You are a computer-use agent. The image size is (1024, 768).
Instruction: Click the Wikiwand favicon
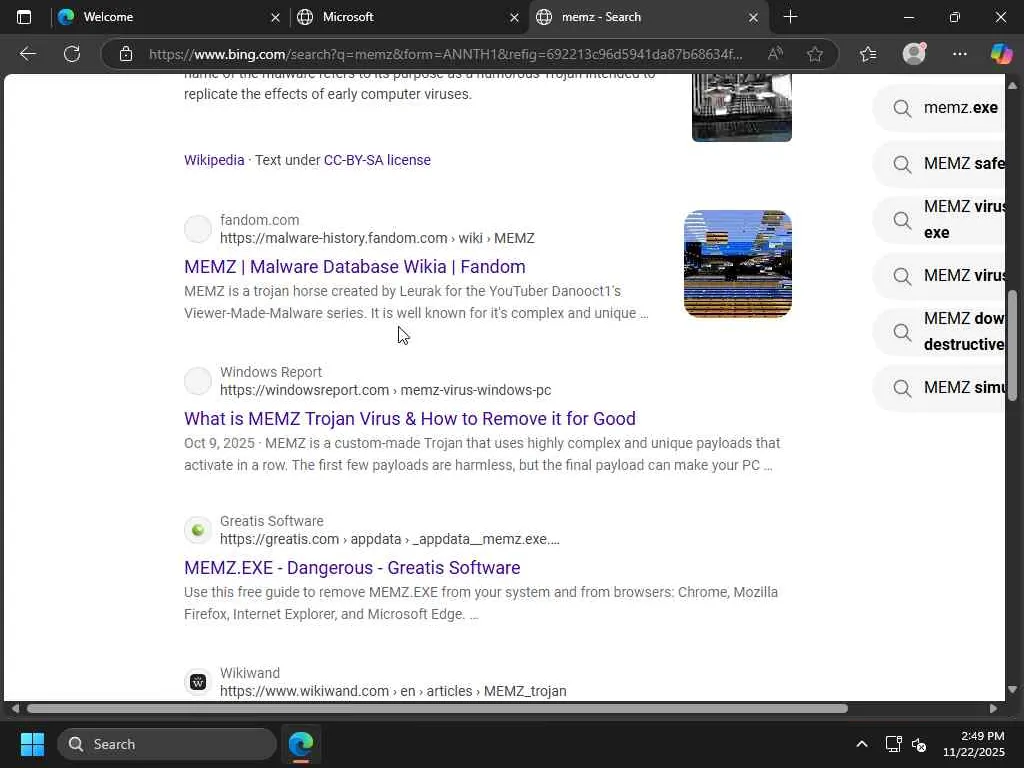(198, 682)
